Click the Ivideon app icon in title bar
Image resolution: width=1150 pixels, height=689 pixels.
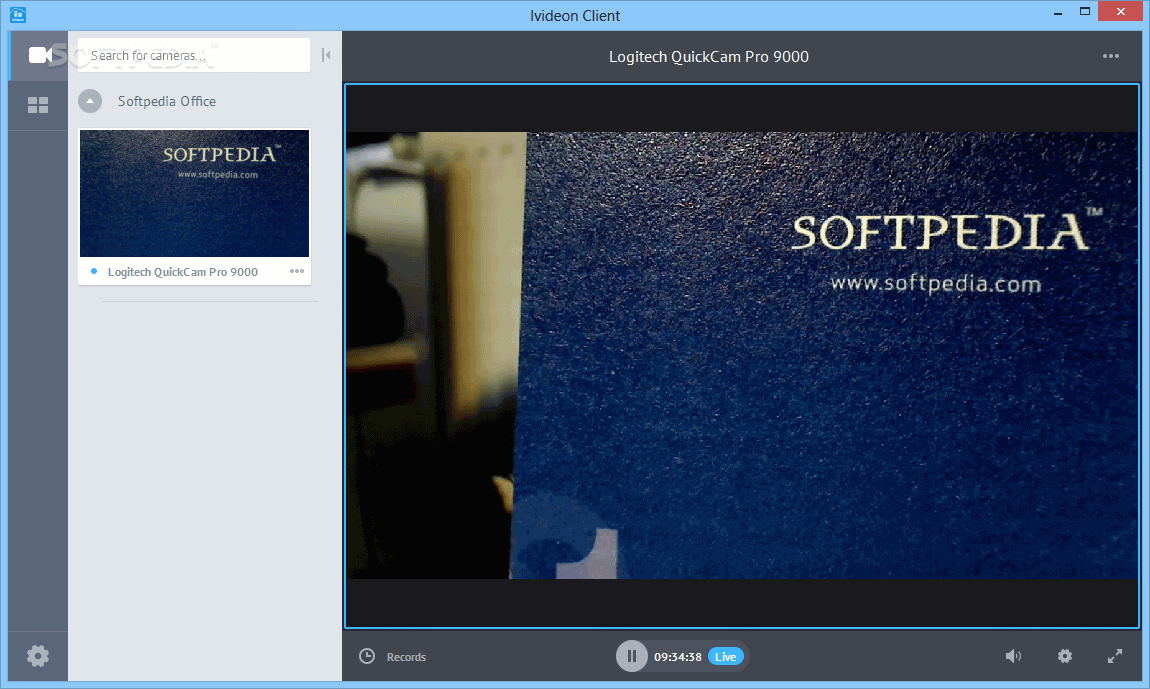18,15
